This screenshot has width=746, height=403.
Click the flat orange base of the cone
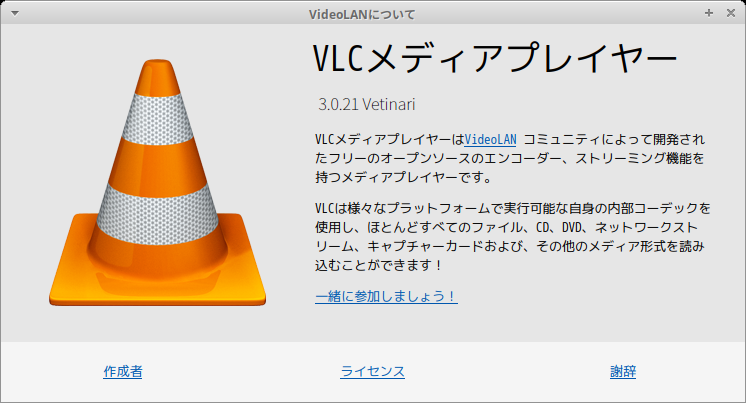click(157, 281)
